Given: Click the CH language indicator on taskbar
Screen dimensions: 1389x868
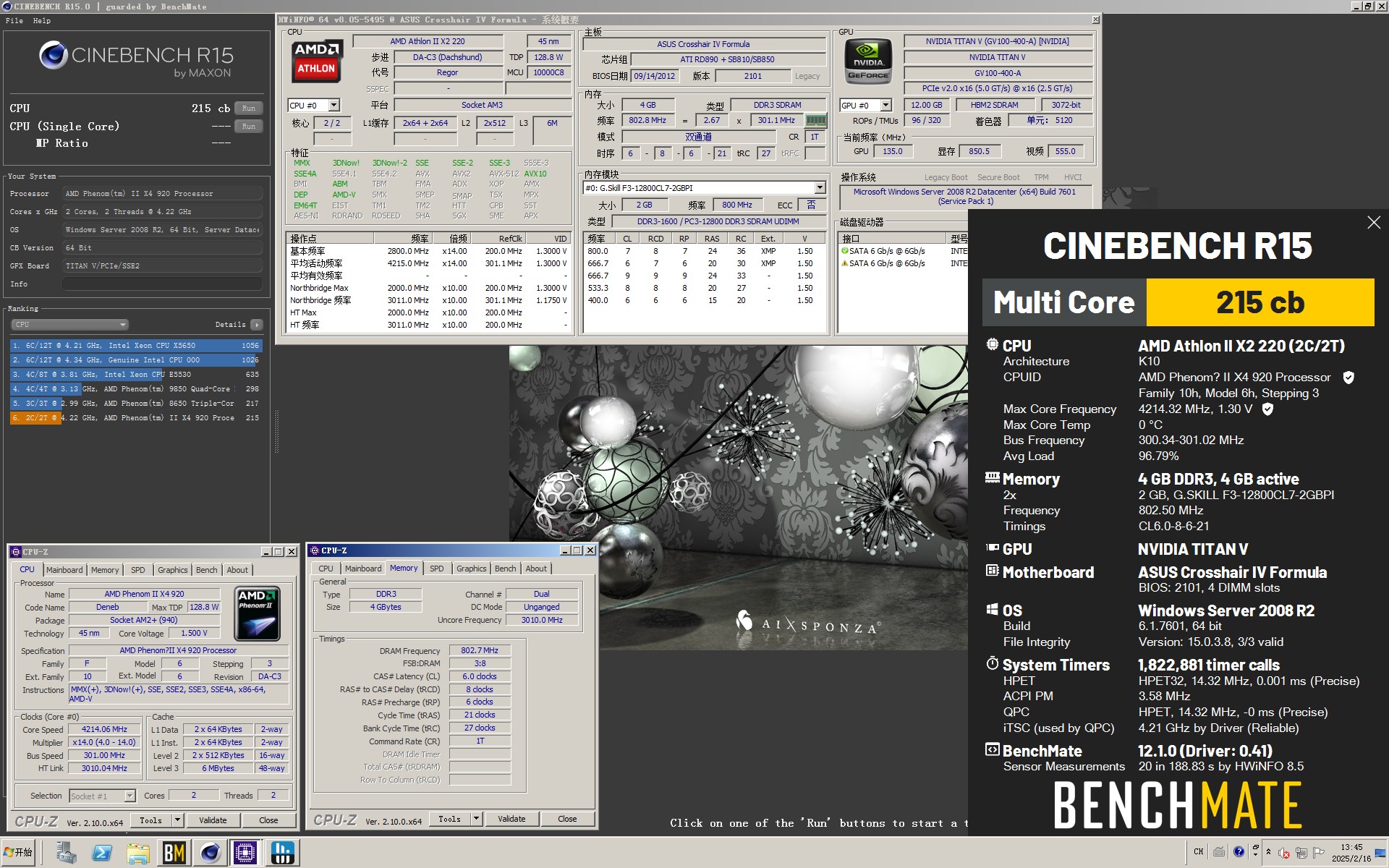Looking at the screenshot, I should pos(1199,852).
